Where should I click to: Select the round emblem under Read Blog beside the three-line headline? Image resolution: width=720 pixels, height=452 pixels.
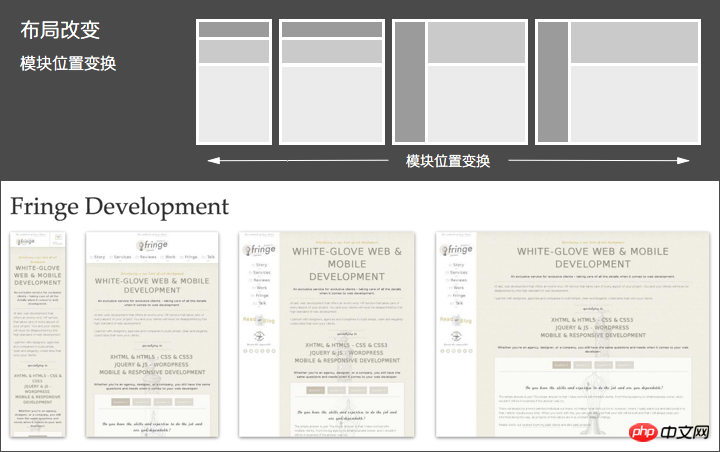click(x=259, y=336)
